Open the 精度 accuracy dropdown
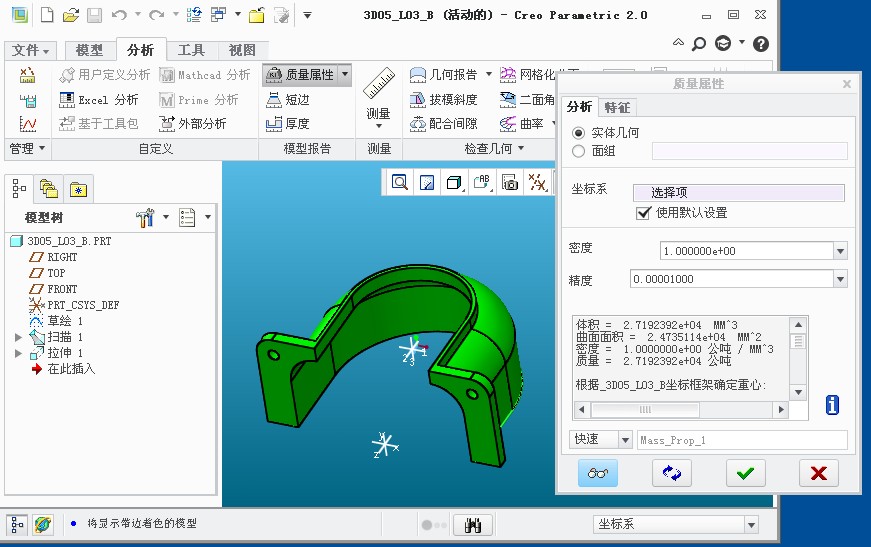 point(839,279)
